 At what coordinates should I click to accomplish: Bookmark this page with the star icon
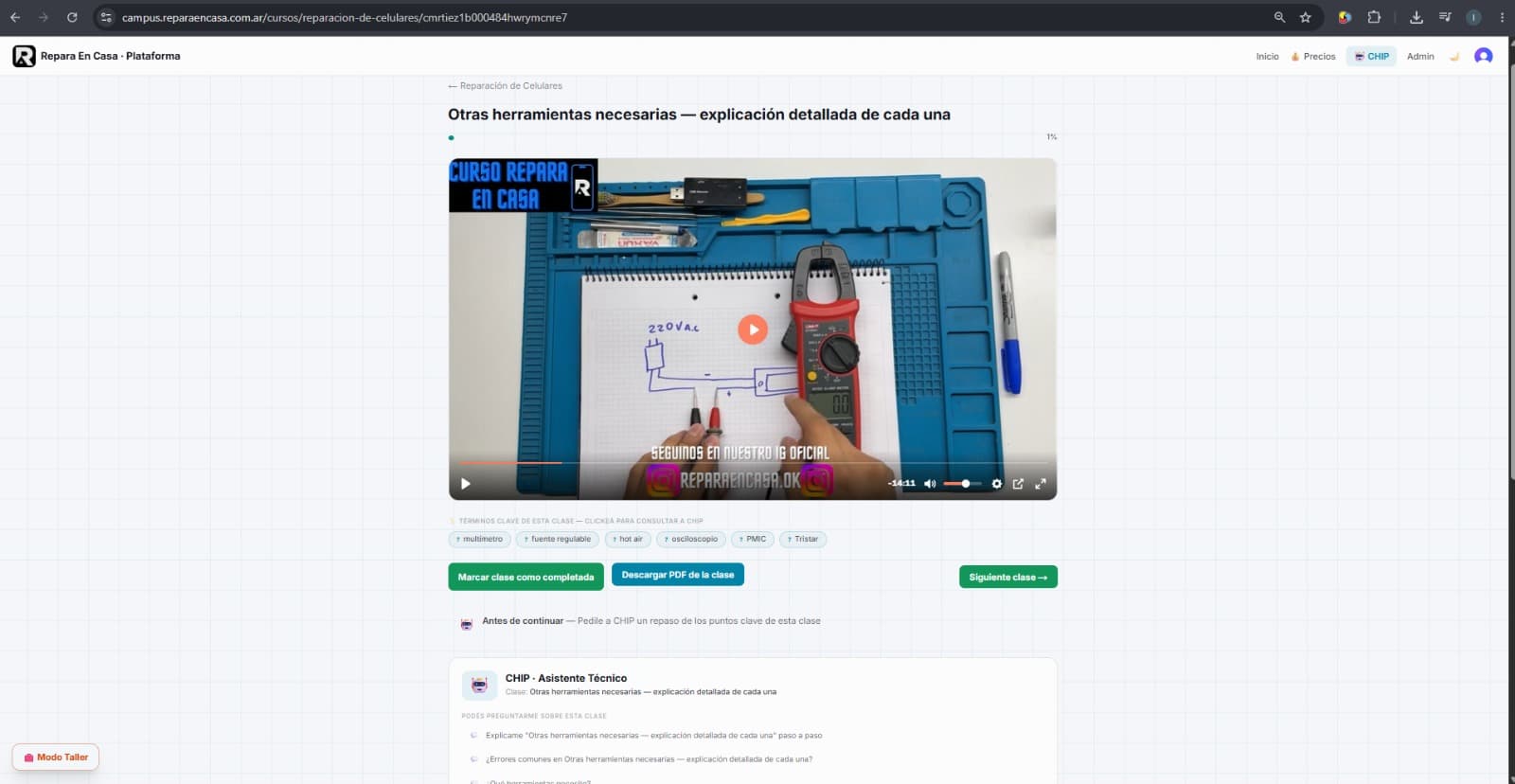pyautogui.click(x=1306, y=17)
